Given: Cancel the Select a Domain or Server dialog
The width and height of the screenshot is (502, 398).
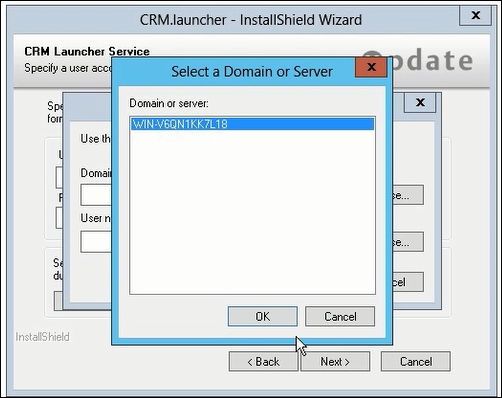Looking at the screenshot, I should click(340, 316).
